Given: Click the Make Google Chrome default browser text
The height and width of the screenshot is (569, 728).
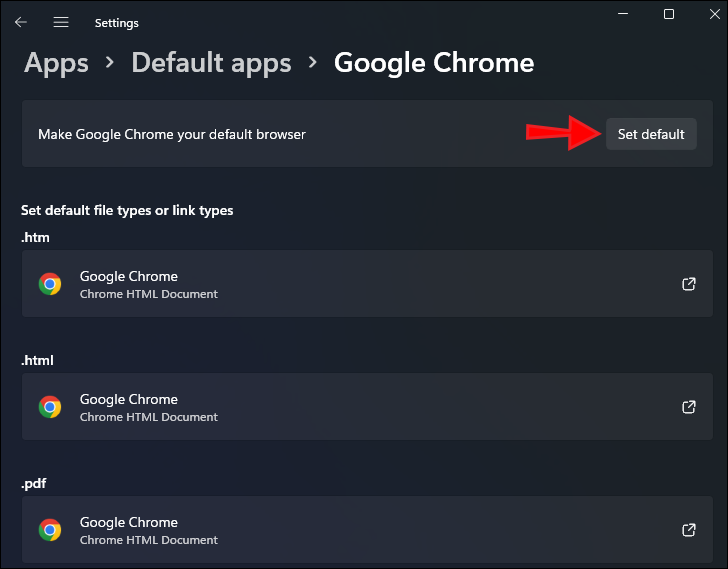Looking at the screenshot, I should coord(172,134).
